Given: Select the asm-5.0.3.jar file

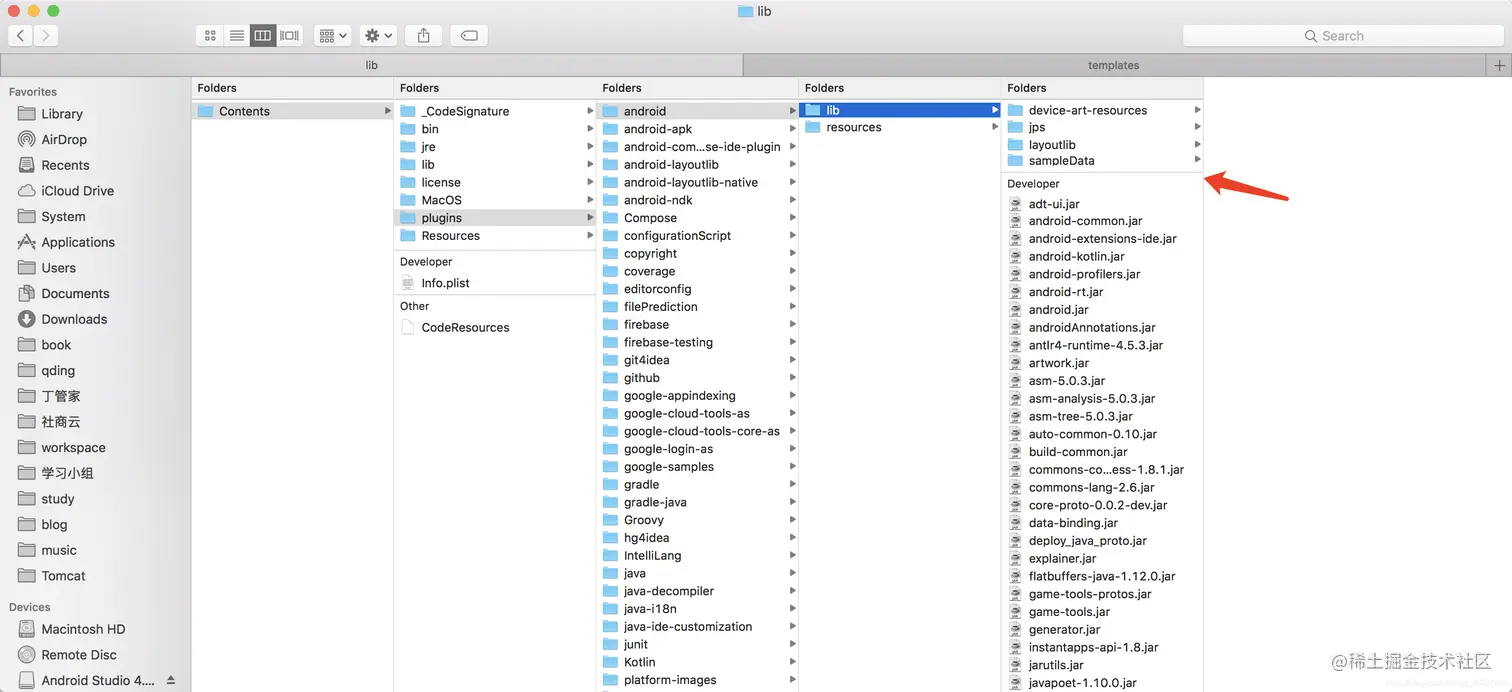Looking at the screenshot, I should tap(1102, 381).
